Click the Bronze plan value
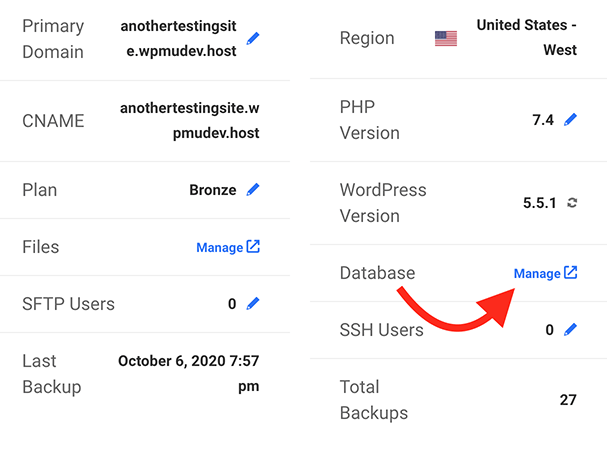Image resolution: width=607 pixels, height=460 pixels. 213,190
